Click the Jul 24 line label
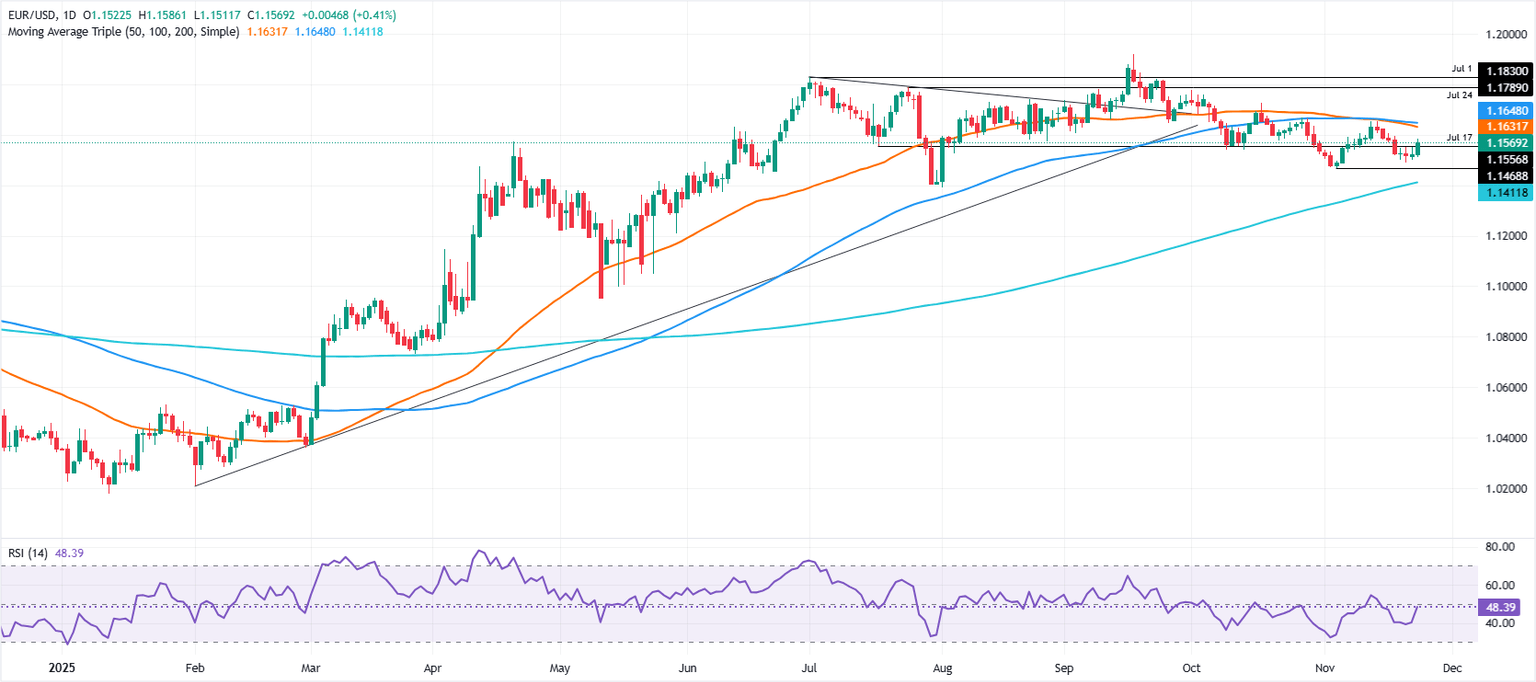This screenshot has width=1536, height=682. point(1458,94)
